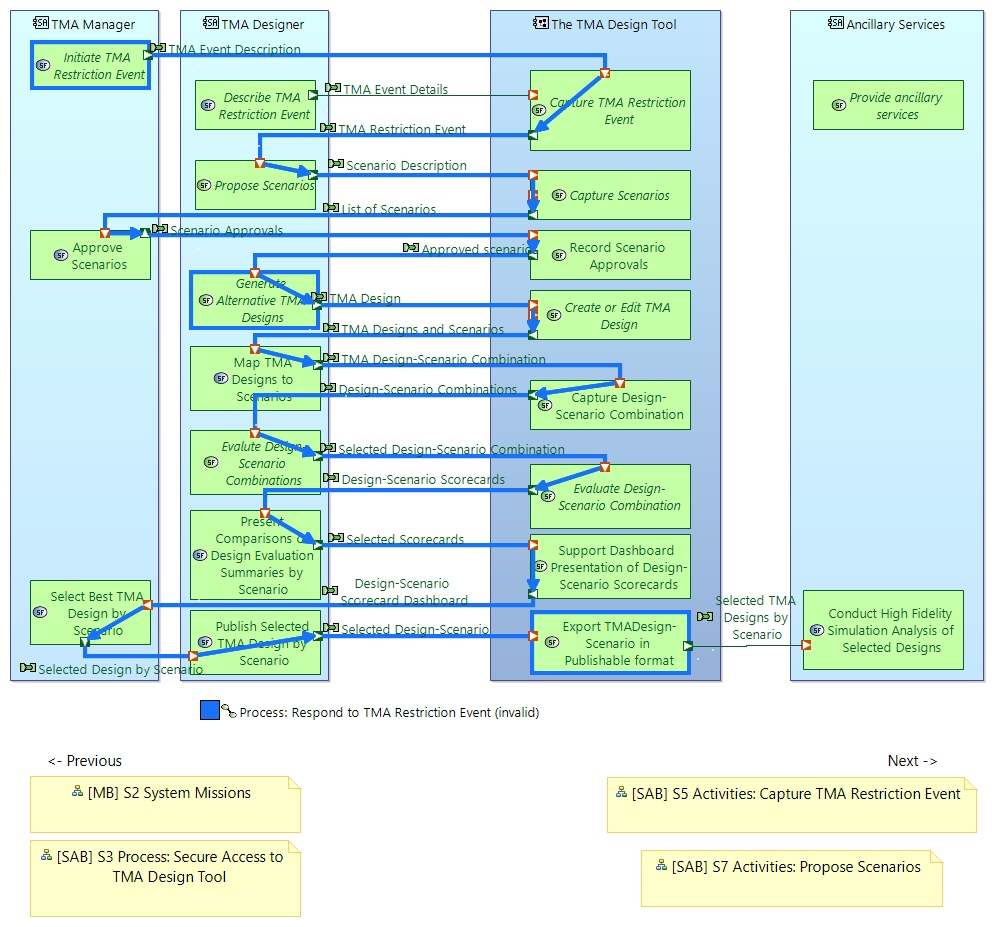Select Provide ancillary services function
This screenshot has width=996, height=927.
point(889,105)
